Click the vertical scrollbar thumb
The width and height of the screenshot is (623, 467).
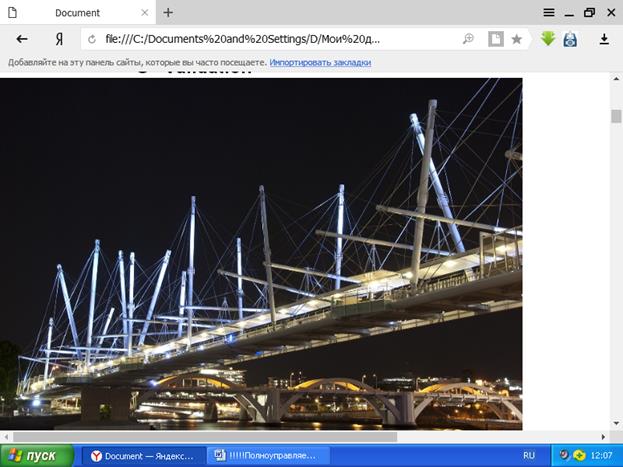[x=617, y=116]
